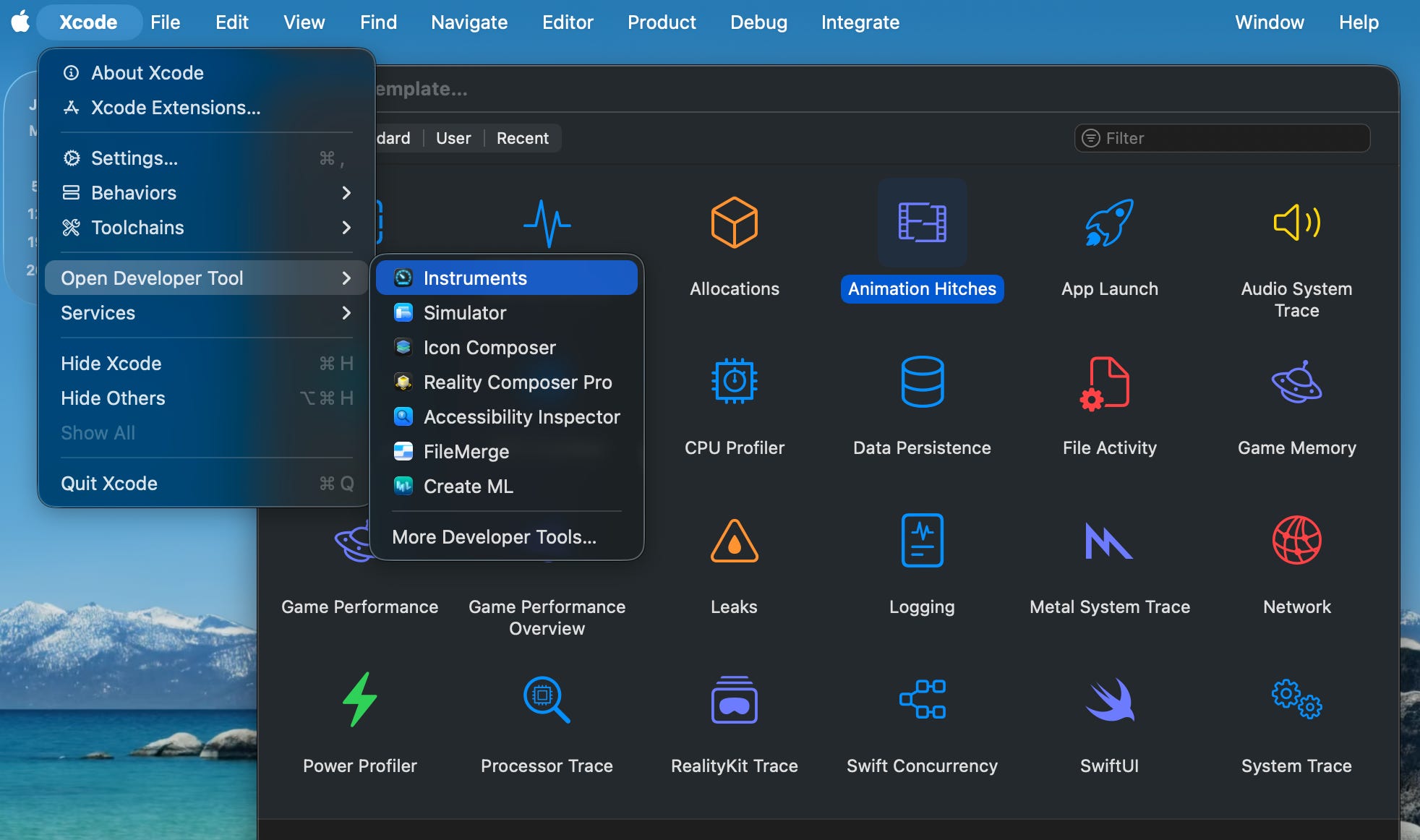Switch to the User templates tab

[453, 138]
